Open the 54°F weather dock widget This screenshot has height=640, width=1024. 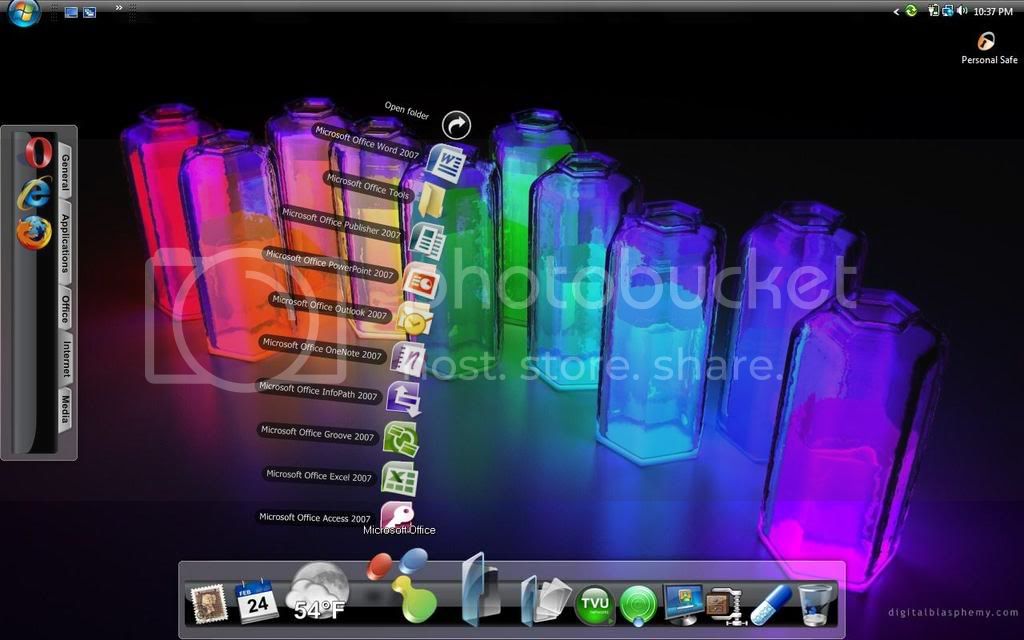click(318, 593)
